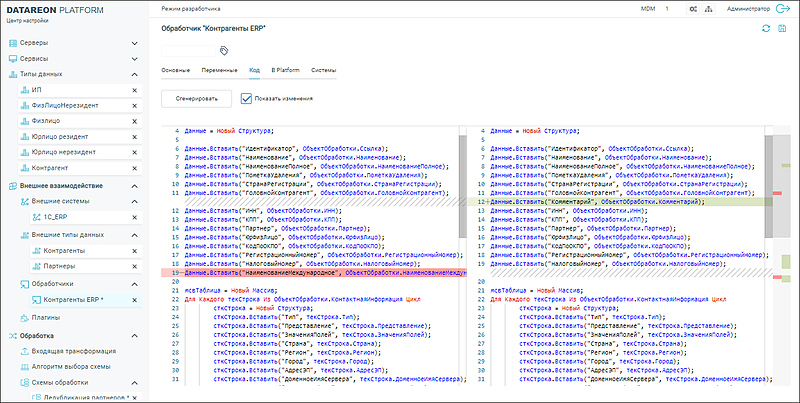Click the tag icon beside the input field
This screenshot has height=403, width=800.
pos(224,48)
